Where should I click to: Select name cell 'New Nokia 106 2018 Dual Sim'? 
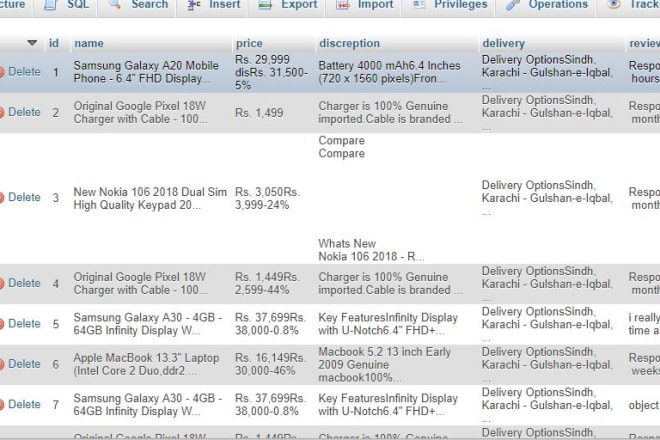pyautogui.click(x=150, y=198)
